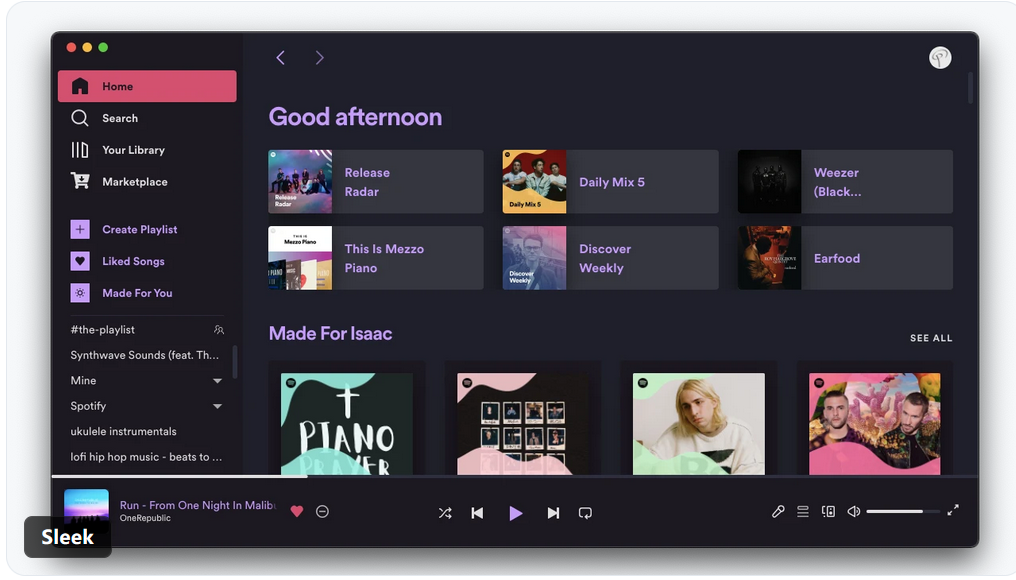Screen dimensions: 1016x580
Task: Click the Home house icon
Action: click(80, 86)
